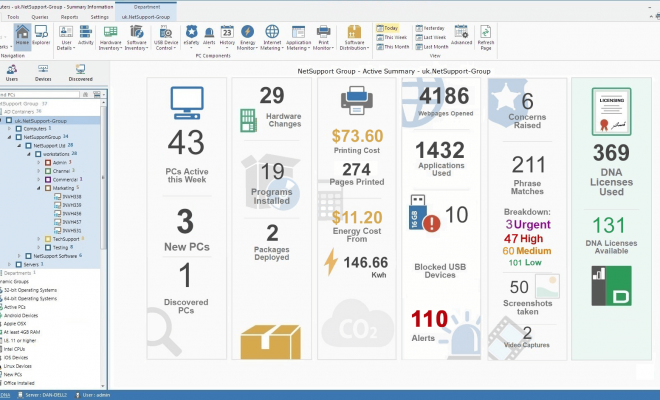Open the Application Metering dropdown

point(298,37)
